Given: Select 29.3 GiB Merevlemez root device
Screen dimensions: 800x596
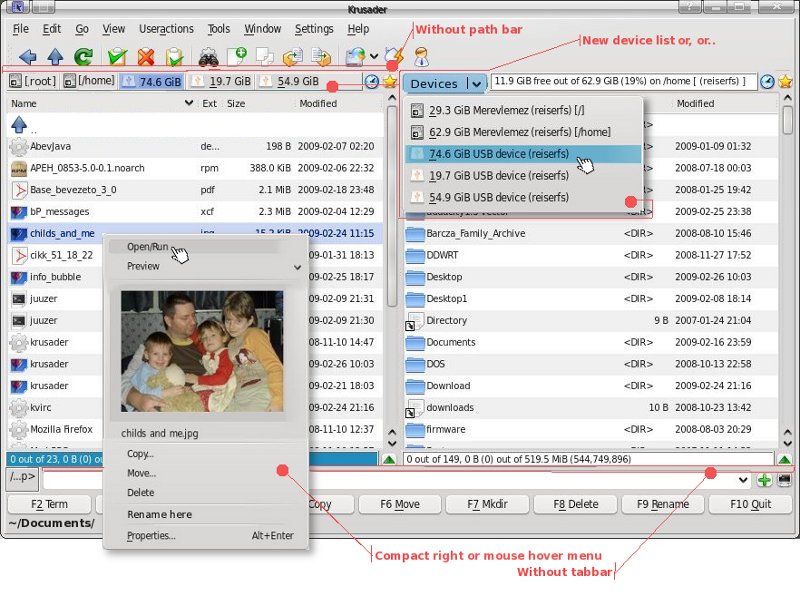Looking at the screenshot, I should [x=522, y=110].
